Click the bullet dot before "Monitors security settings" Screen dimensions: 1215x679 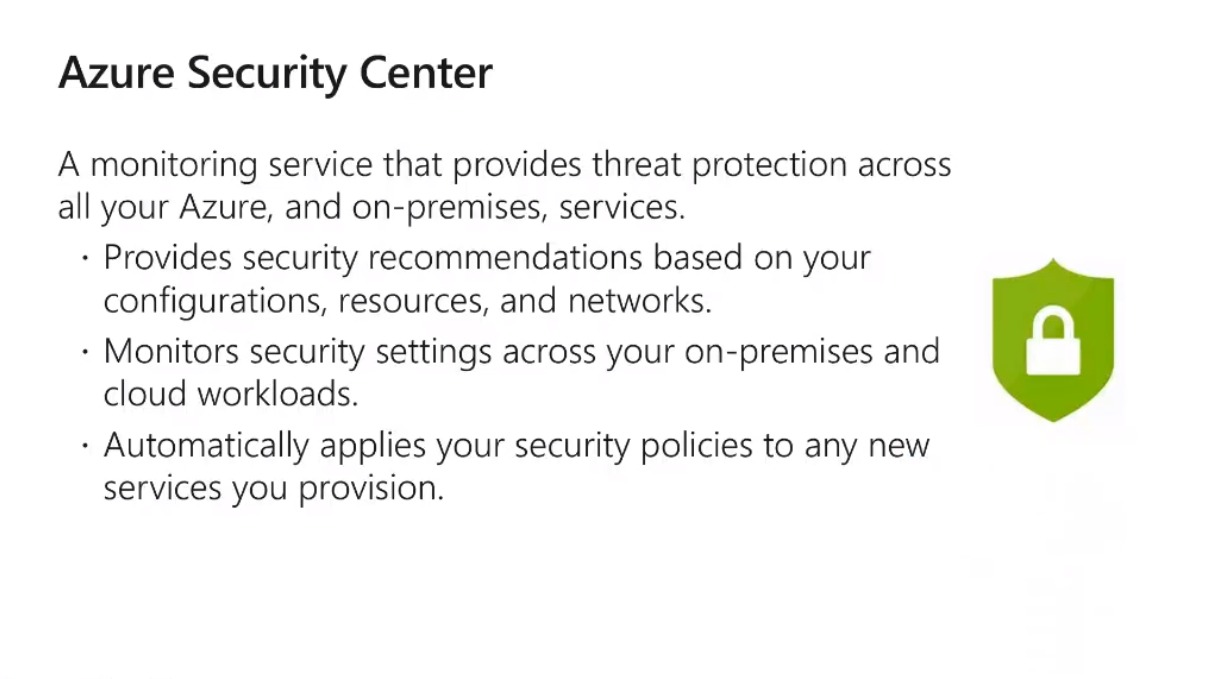86,352
